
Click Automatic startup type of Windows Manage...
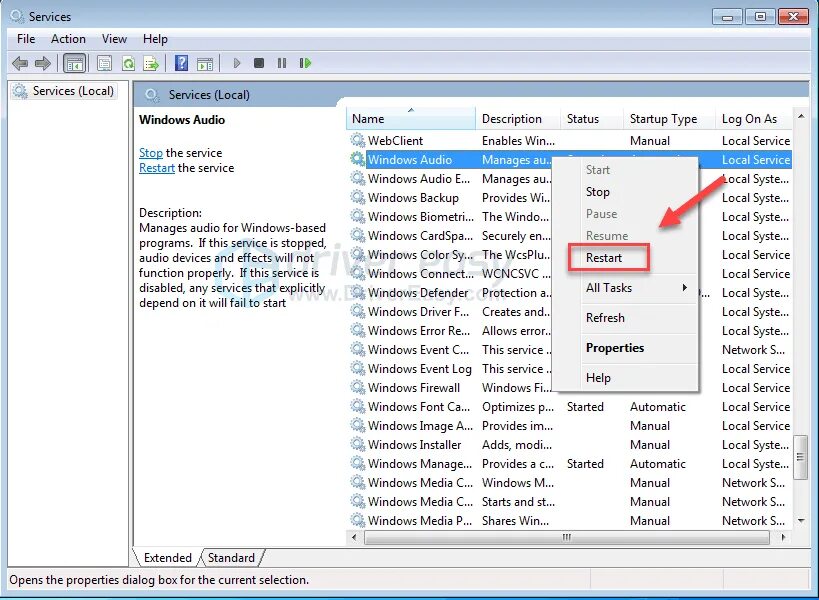[x=658, y=464]
